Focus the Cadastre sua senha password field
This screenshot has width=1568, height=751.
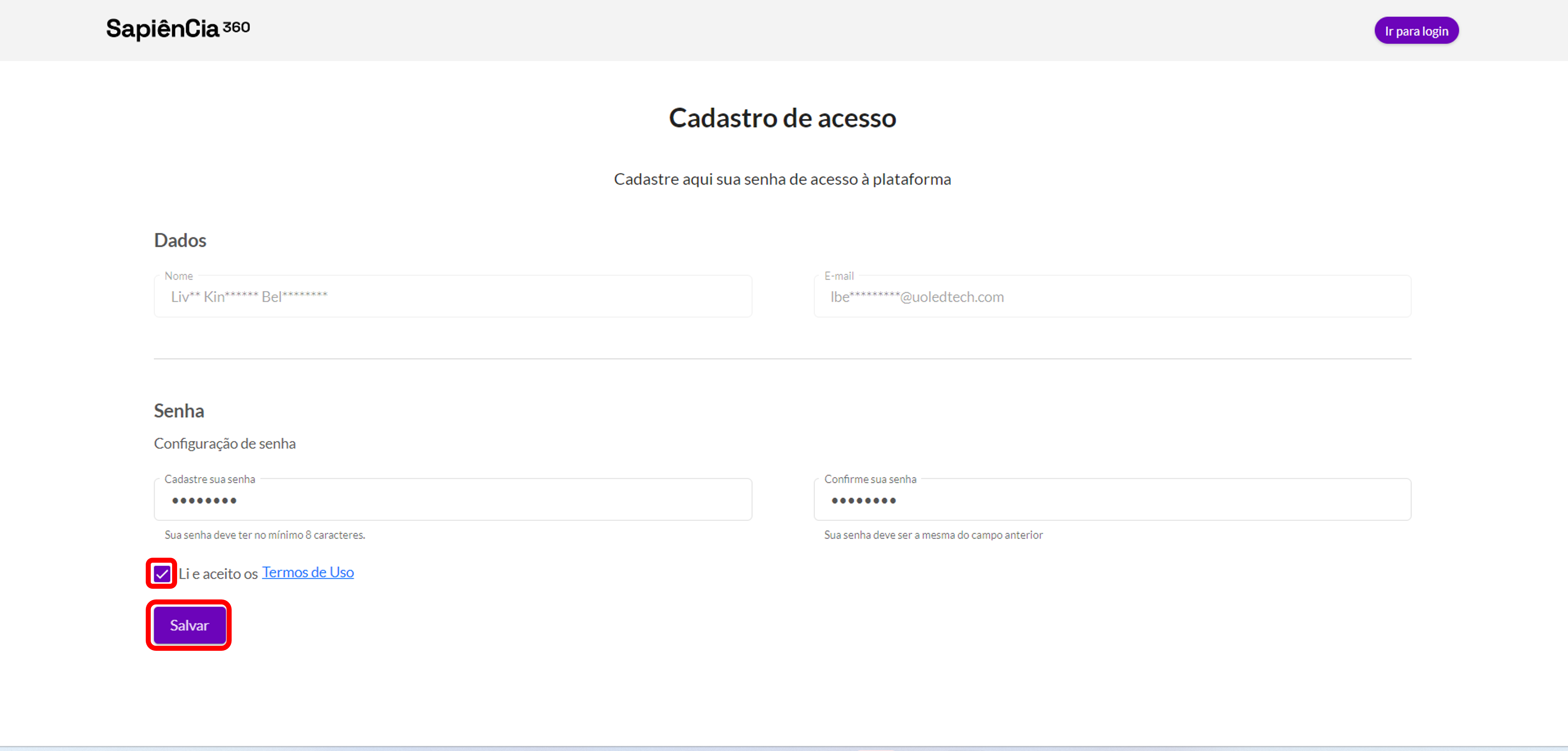point(453,500)
